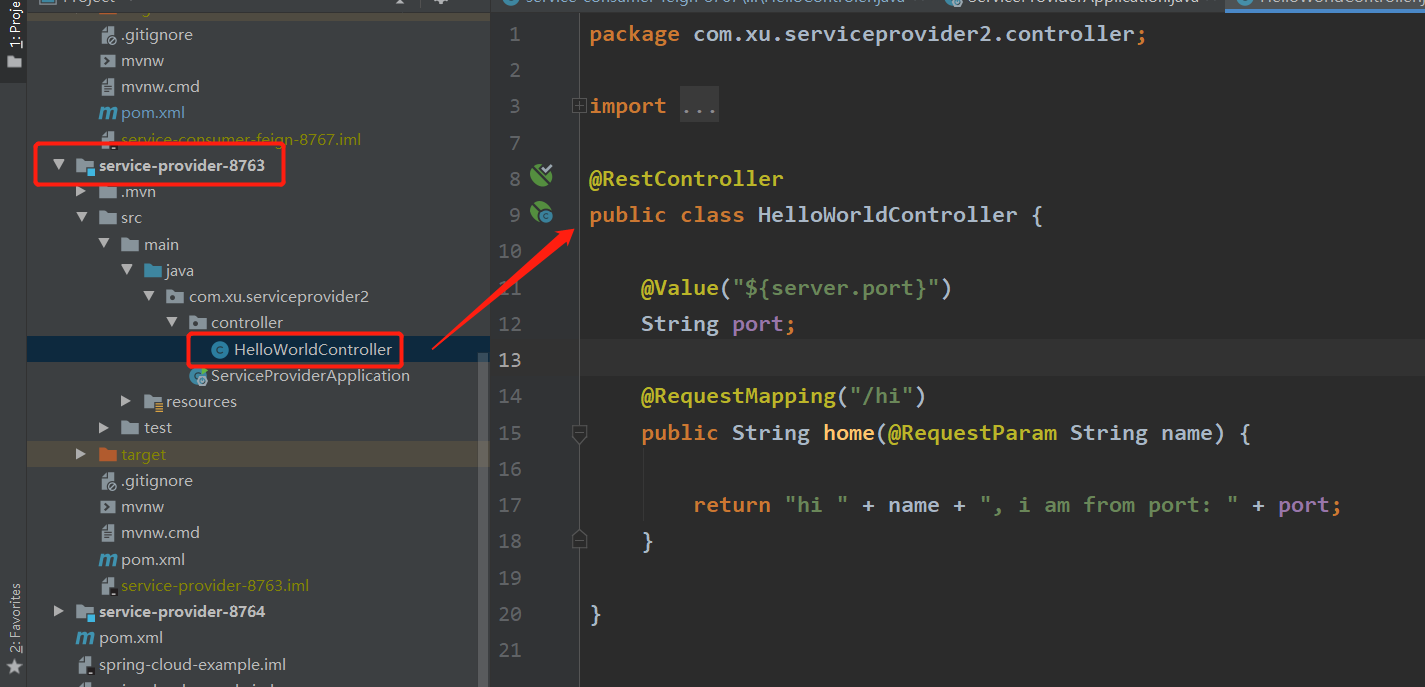Click the "${server.port}" string

coord(835,288)
